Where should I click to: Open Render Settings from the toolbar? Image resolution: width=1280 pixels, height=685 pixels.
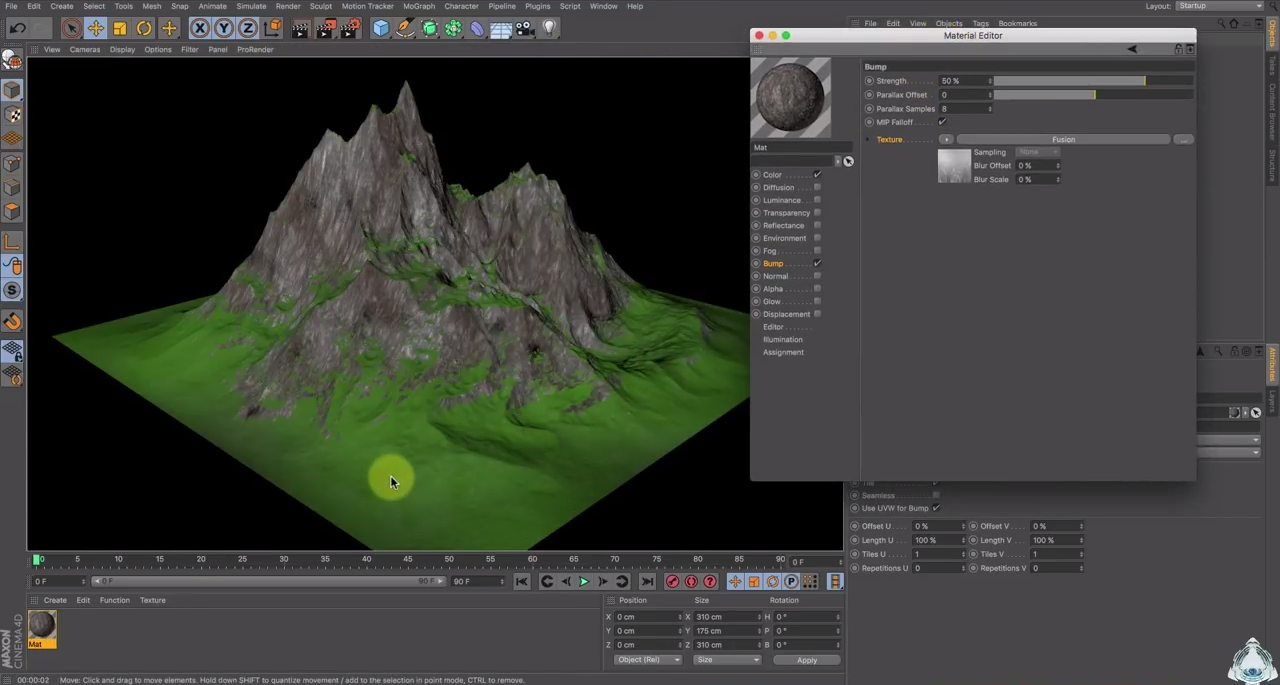(350, 28)
